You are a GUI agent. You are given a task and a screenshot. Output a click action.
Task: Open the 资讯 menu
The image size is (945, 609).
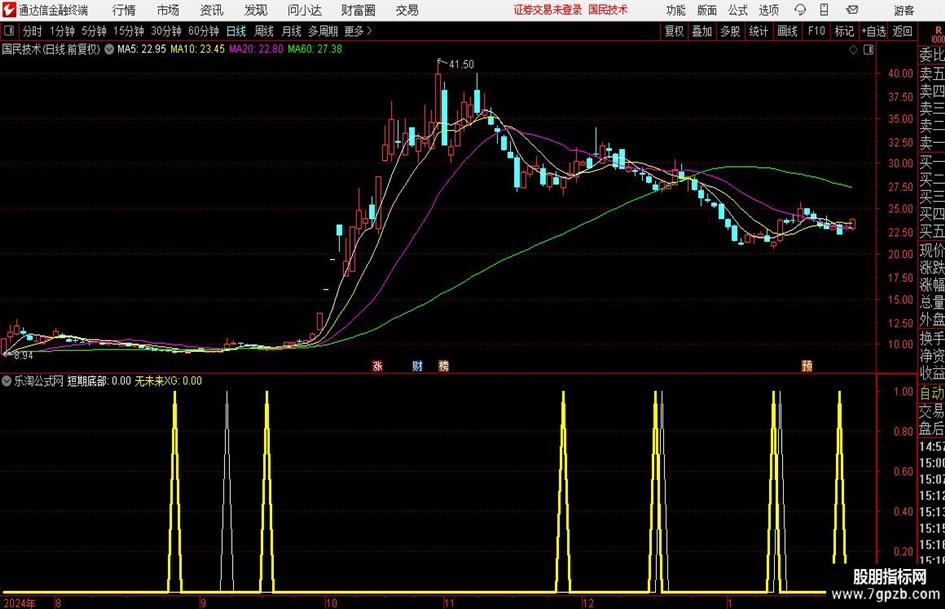pyautogui.click(x=212, y=10)
